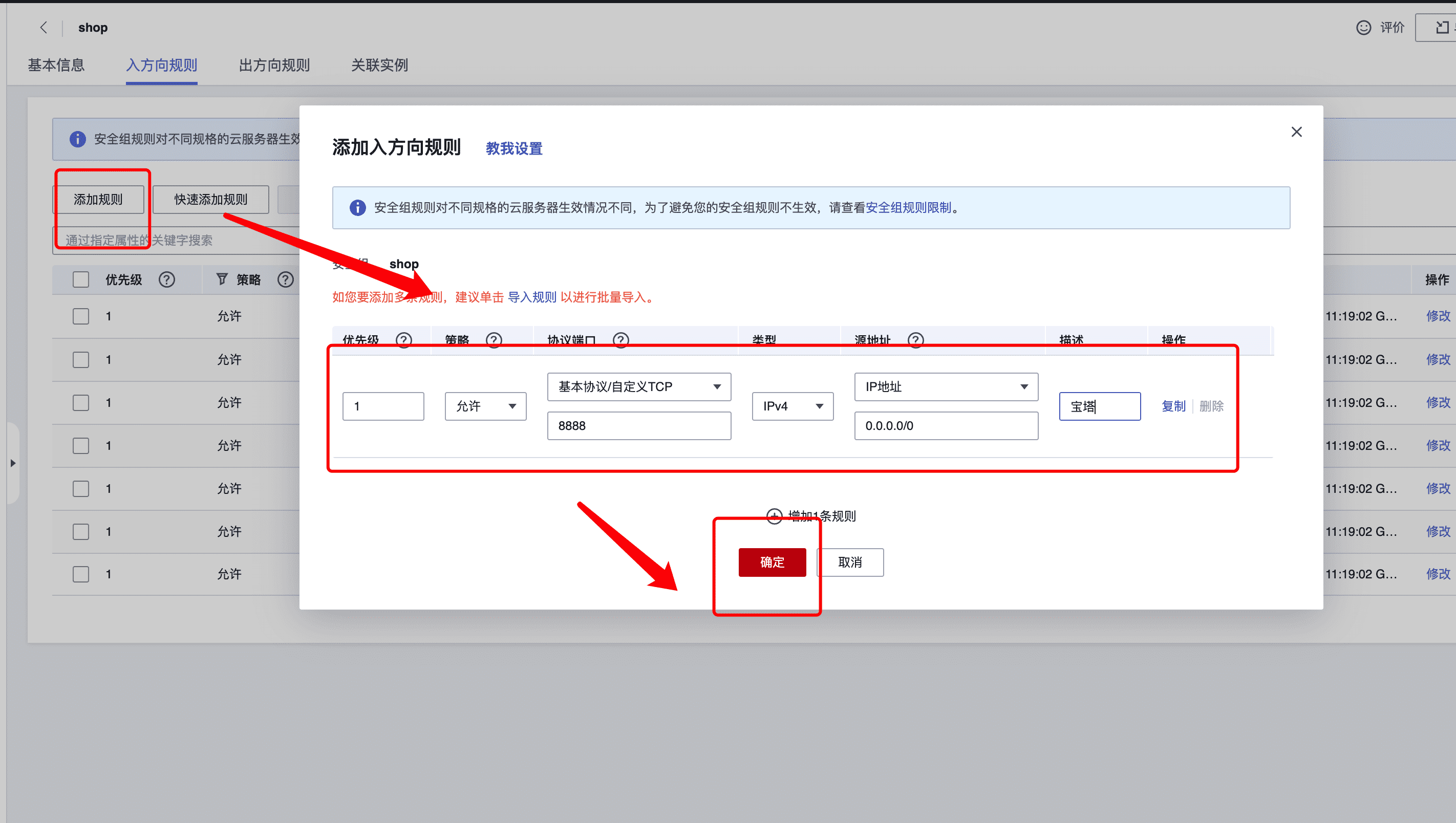Click help icon next to 协议端口 header
Viewport: 1456px width, 823px height.
(x=620, y=340)
